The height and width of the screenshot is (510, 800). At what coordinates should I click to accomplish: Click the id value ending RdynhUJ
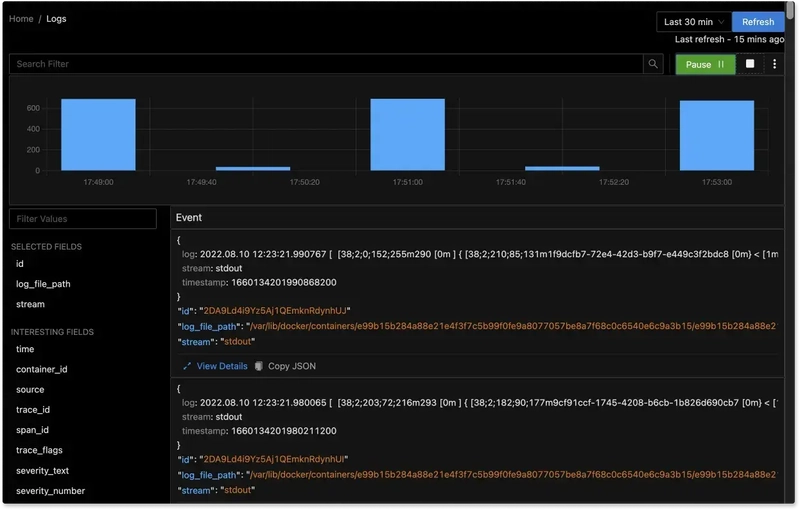(x=274, y=311)
